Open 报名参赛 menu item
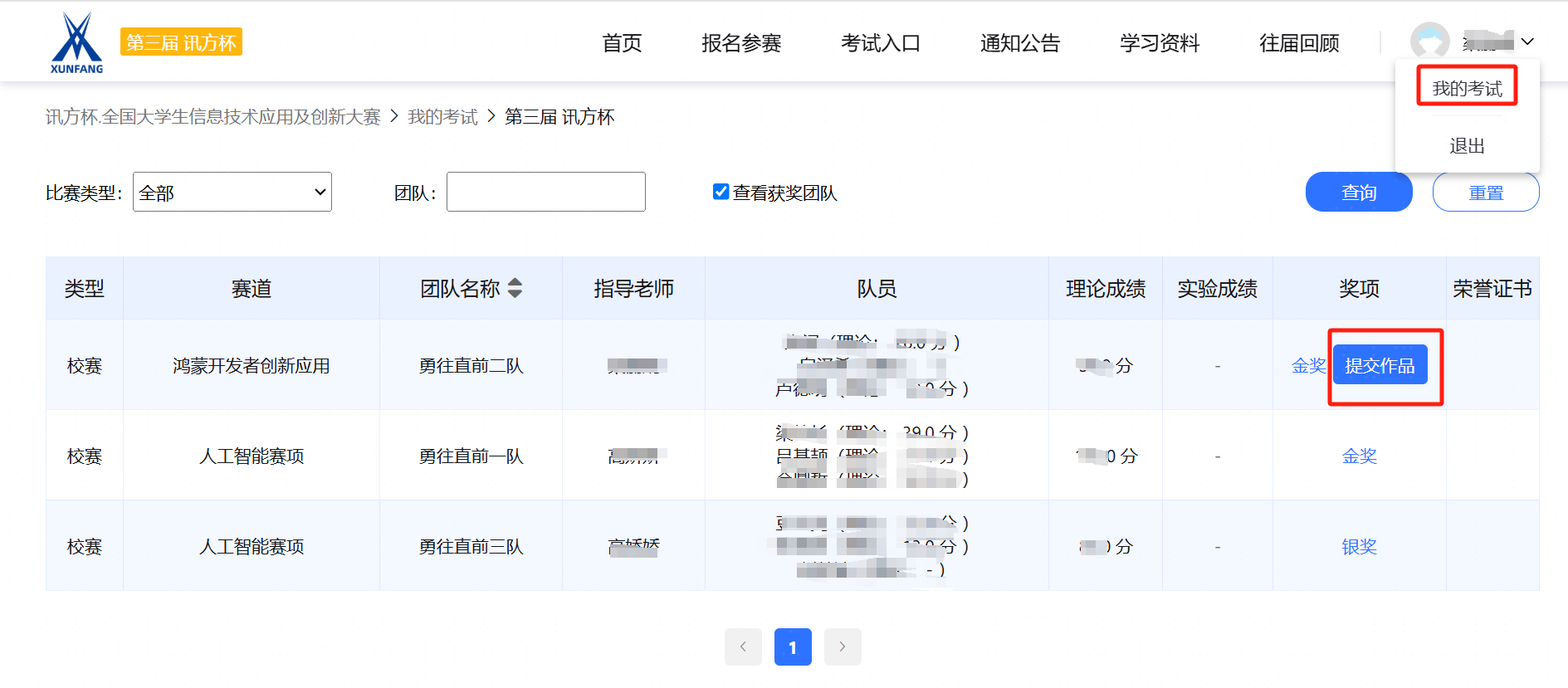 [741, 43]
